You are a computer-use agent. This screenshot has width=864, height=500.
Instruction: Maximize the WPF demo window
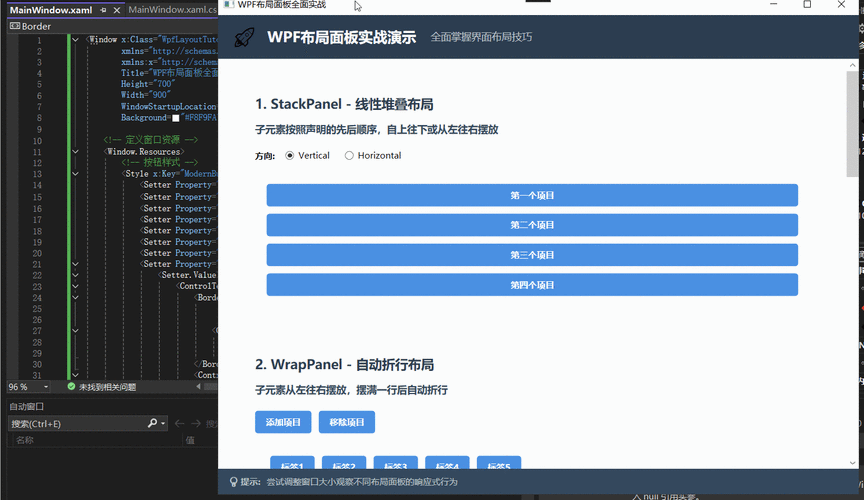click(807, 4)
